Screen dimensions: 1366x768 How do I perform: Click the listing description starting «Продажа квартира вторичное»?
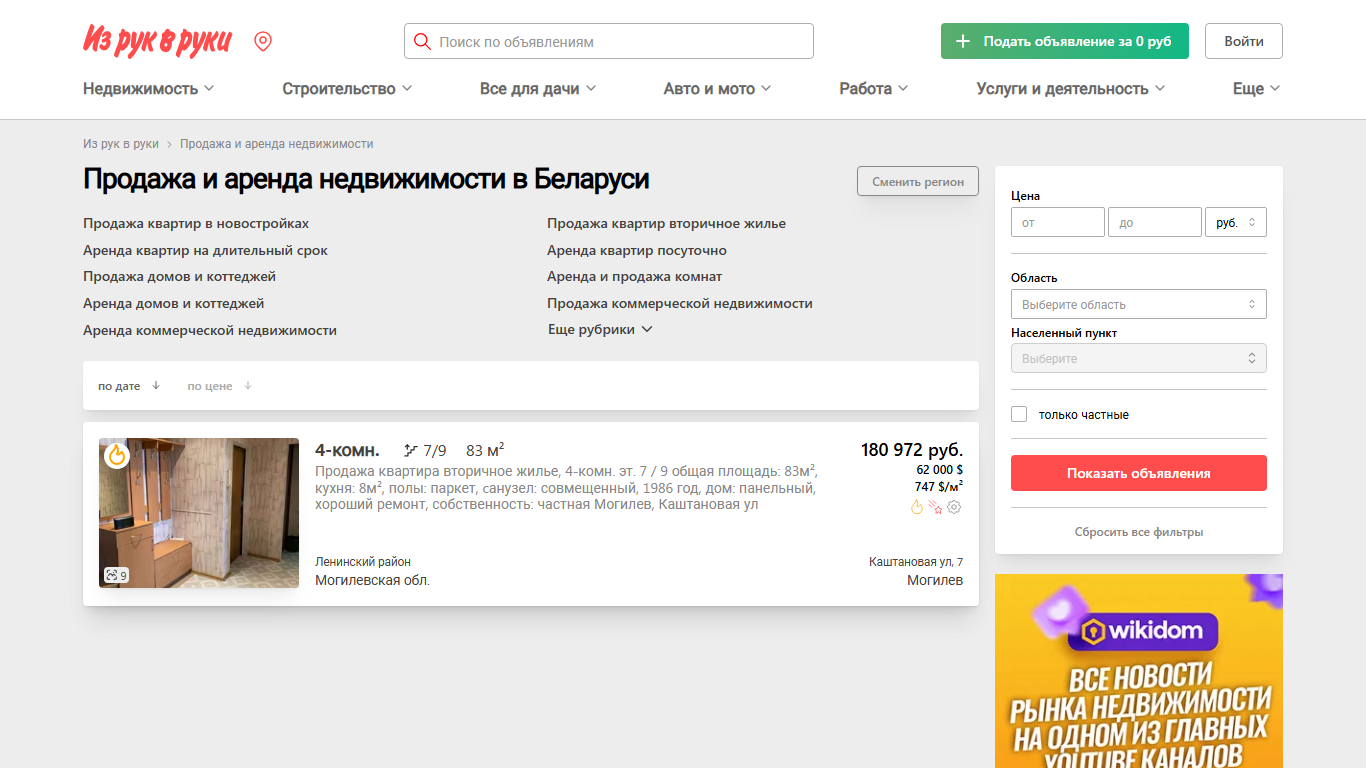pos(566,487)
